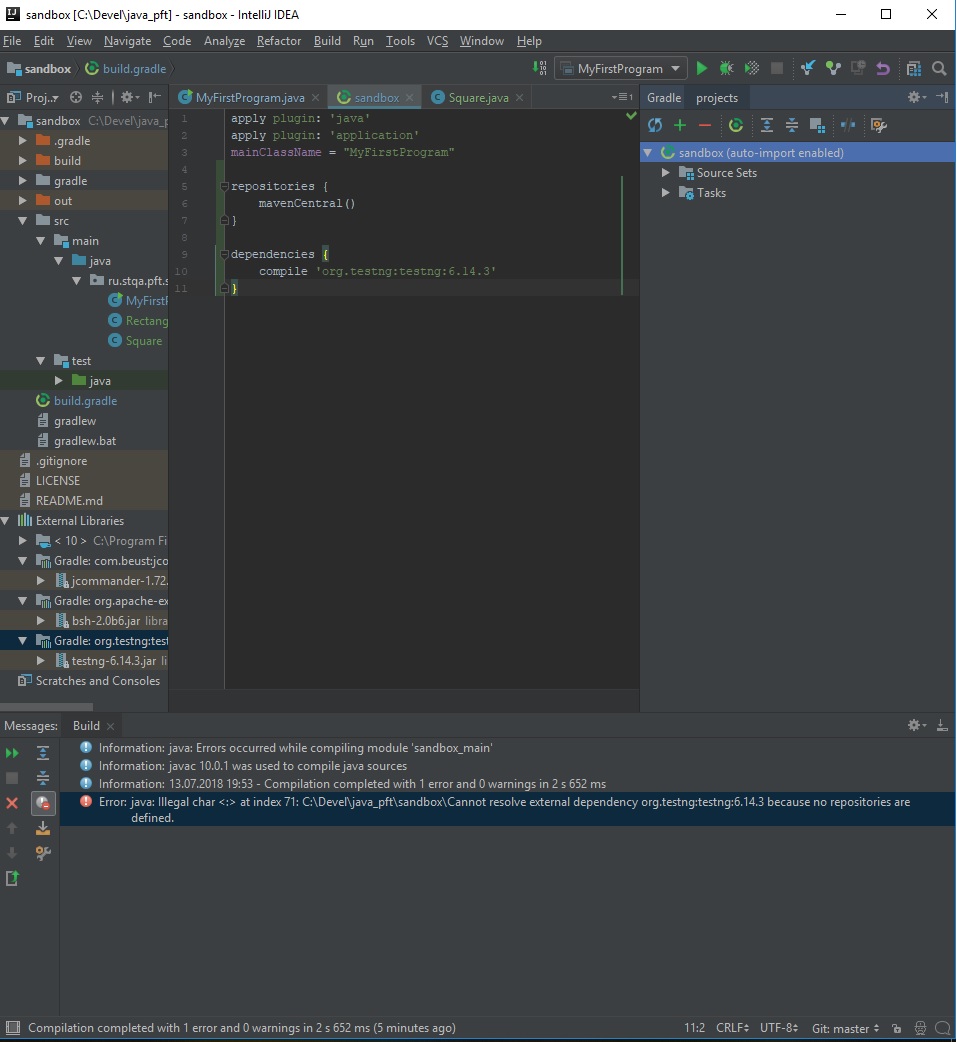Select build.gradle file in project tree
957x1042 pixels.
pos(85,401)
